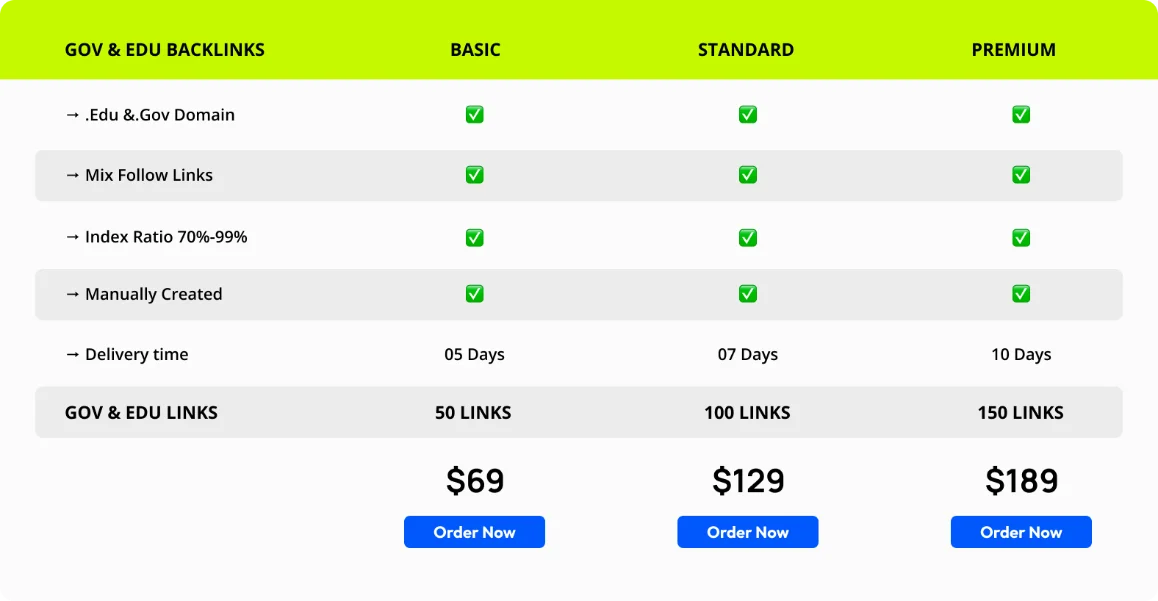Click Standard checkmark for Index Ratio 70%-99%
This screenshot has width=1158, height=601.
[747, 237]
